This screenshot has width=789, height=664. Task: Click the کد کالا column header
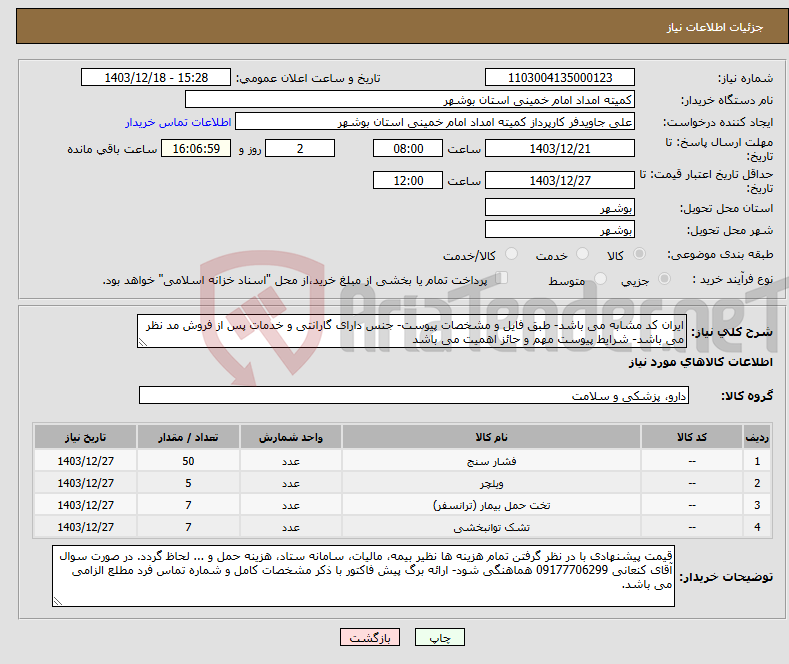pos(692,437)
